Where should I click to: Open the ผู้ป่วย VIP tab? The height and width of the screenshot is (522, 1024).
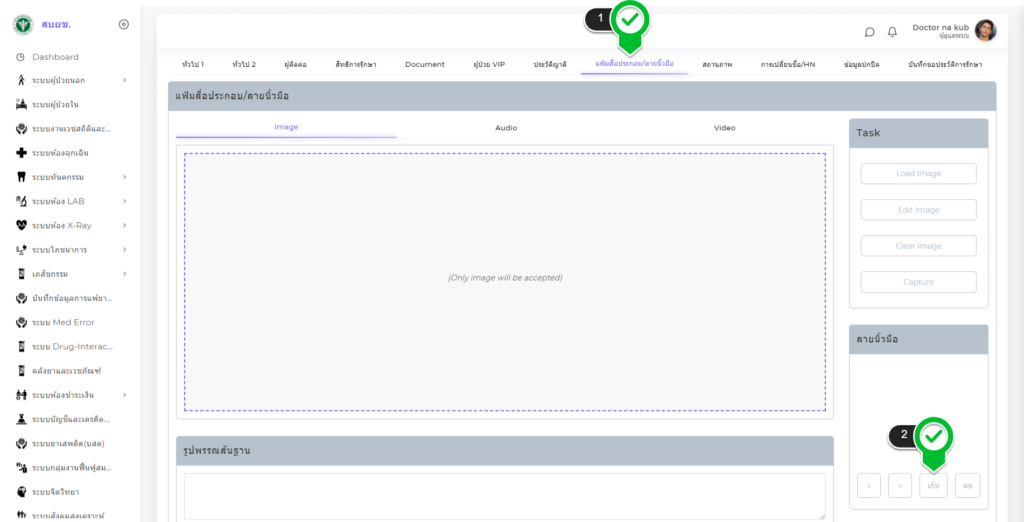click(489, 64)
